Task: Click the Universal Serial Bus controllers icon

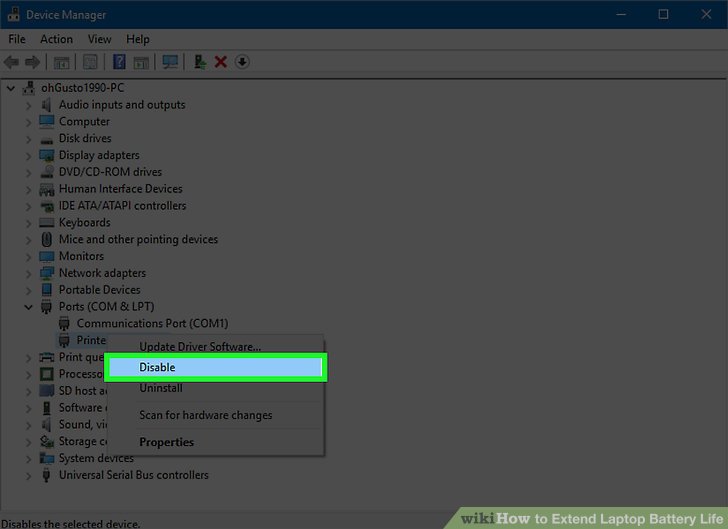Action: 46,475
